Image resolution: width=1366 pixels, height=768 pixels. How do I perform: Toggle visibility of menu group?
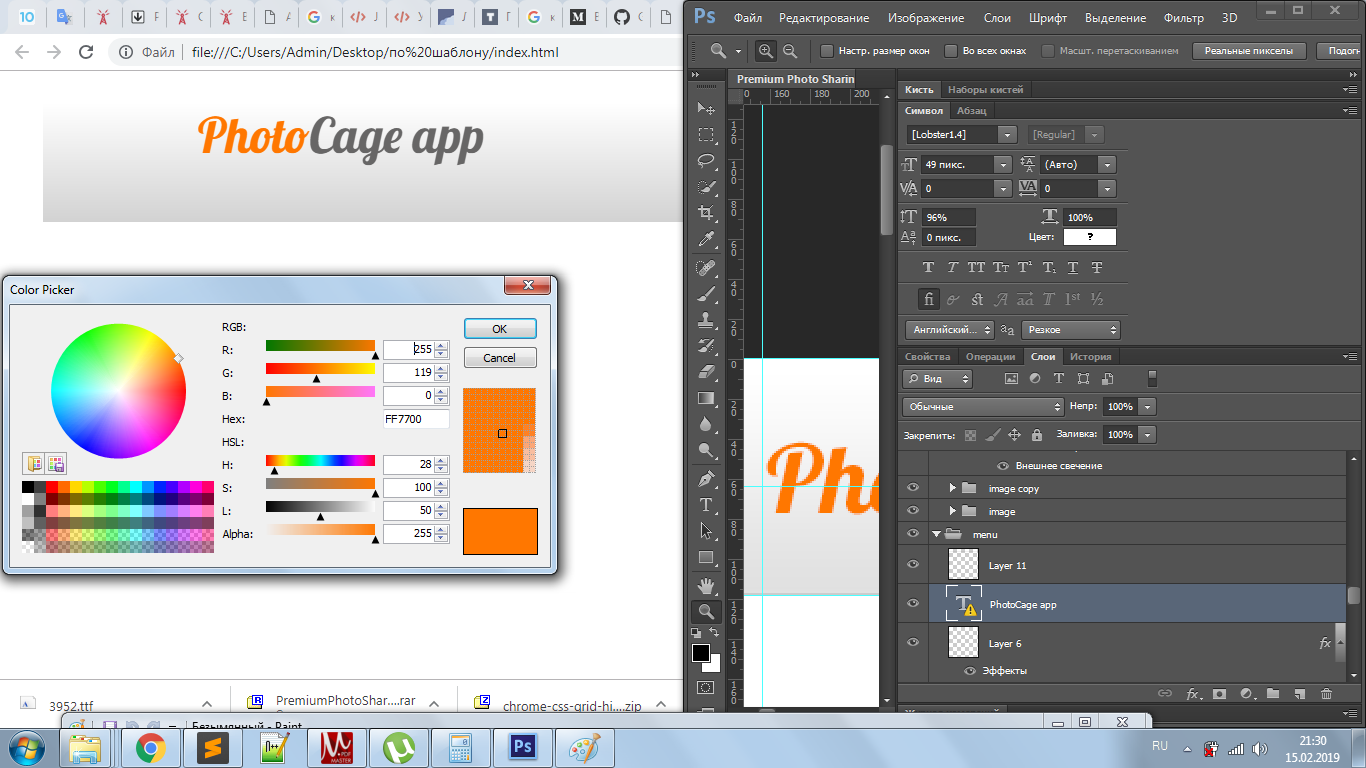912,534
